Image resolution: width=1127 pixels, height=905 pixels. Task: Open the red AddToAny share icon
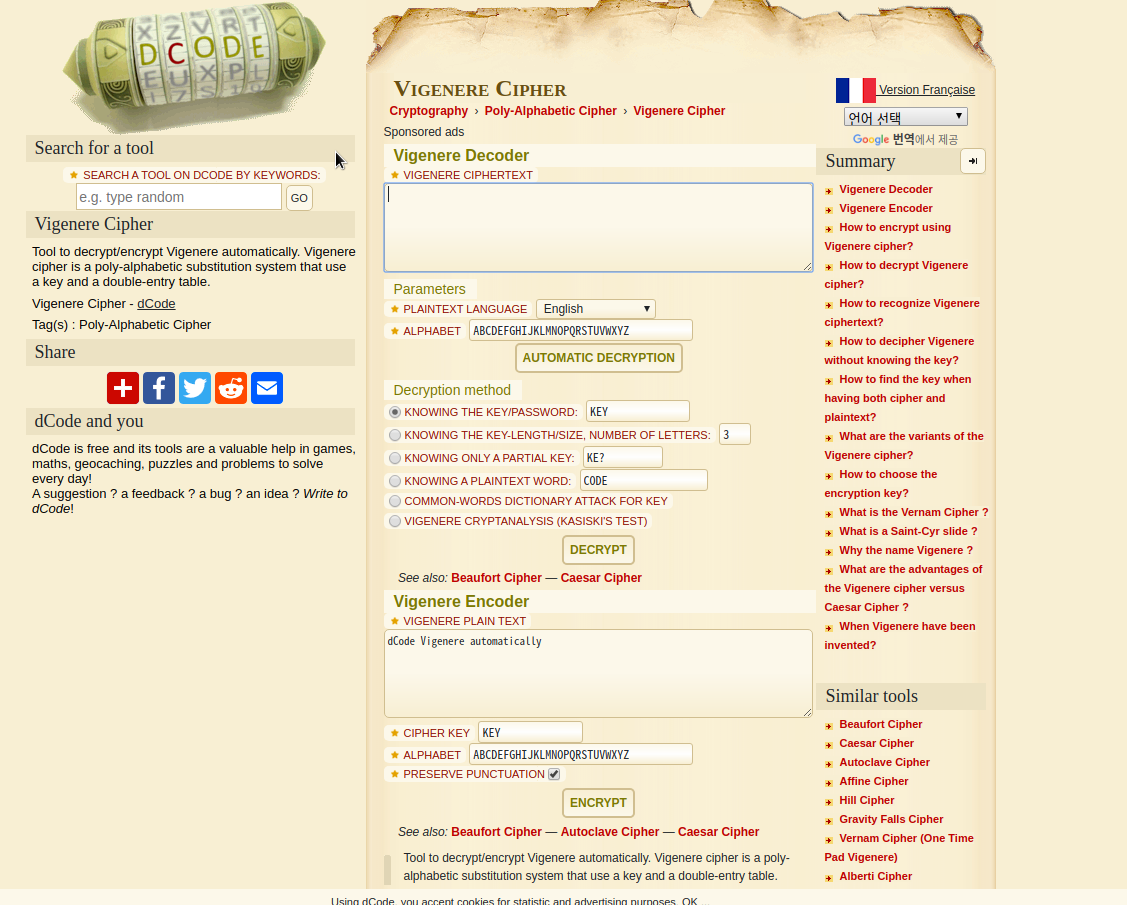tap(123, 388)
